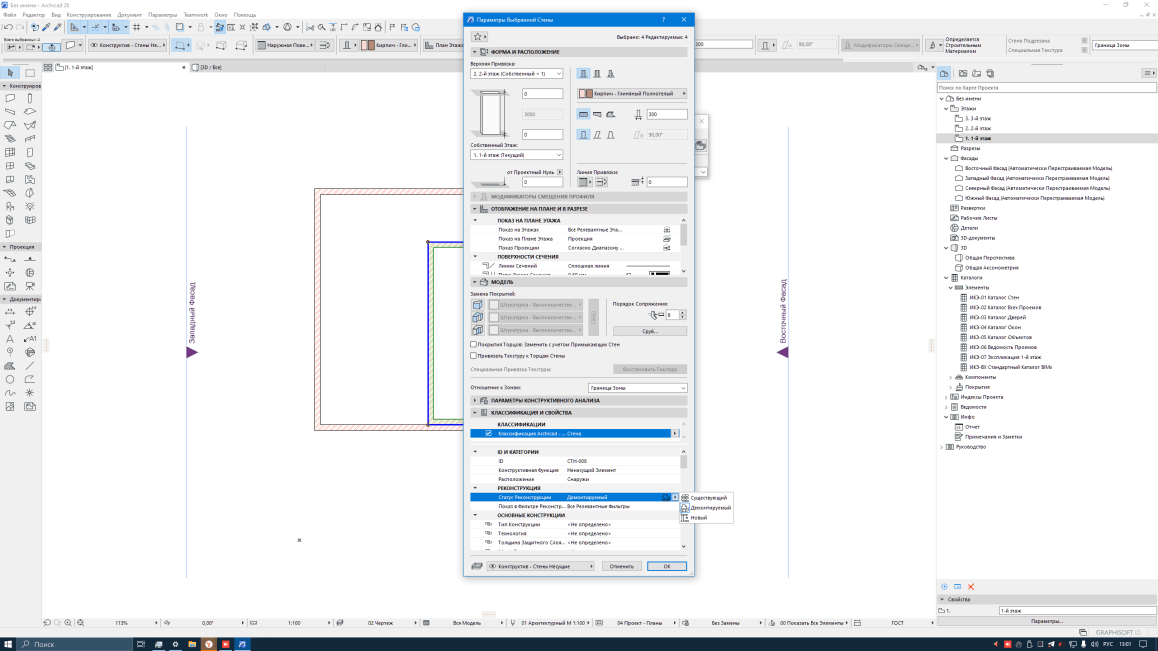Image resolution: width=1158 pixels, height=651 pixels.
Task: Click cut fill pen color swatch
Action: (659, 274)
